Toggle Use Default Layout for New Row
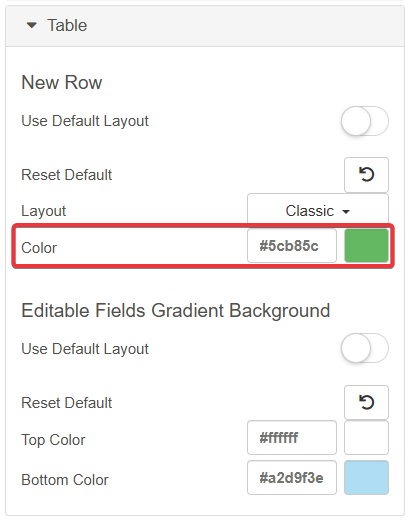The height and width of the screenshot is (522, 409). click(x=365, y=121)
